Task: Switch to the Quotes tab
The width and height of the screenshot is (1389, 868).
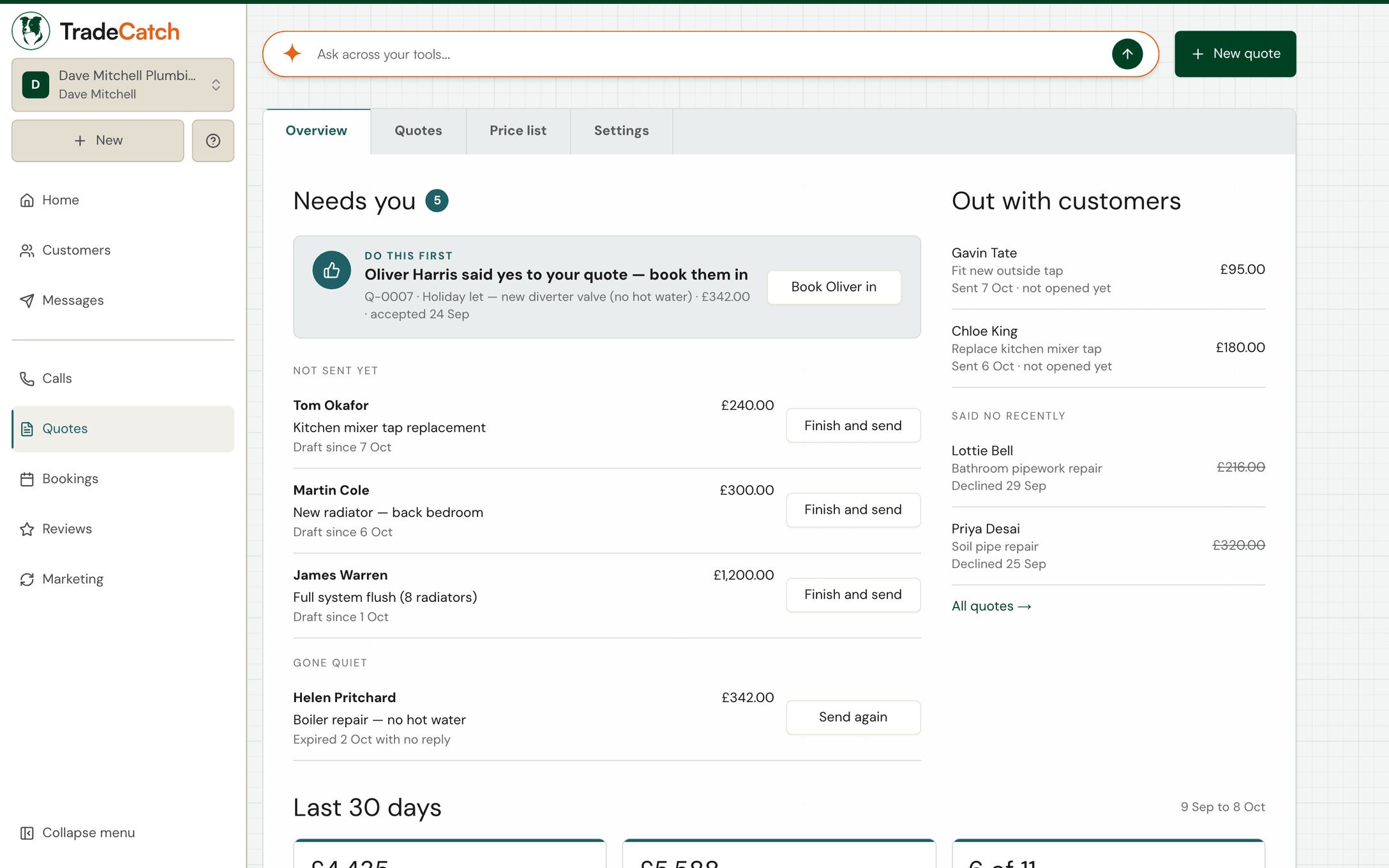Action: 418,131
